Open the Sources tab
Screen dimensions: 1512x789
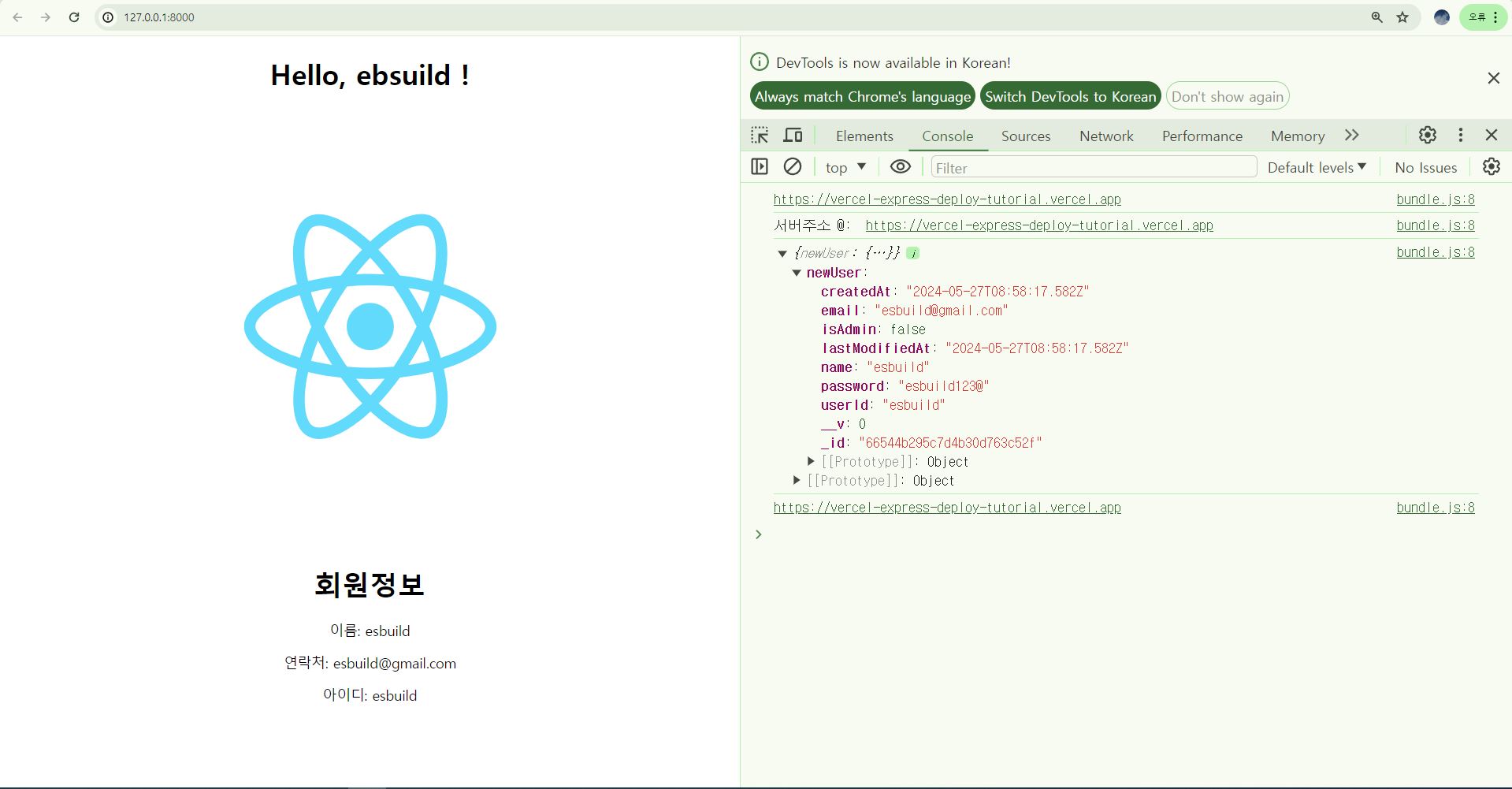[x=1026, y=136]
